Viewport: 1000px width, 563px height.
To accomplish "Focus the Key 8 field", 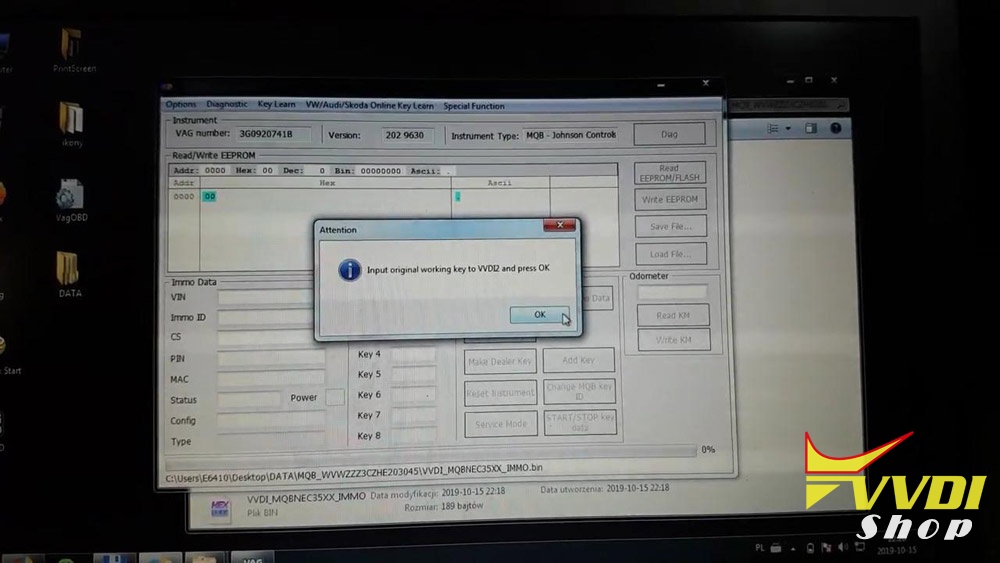I will pos(413,435).
